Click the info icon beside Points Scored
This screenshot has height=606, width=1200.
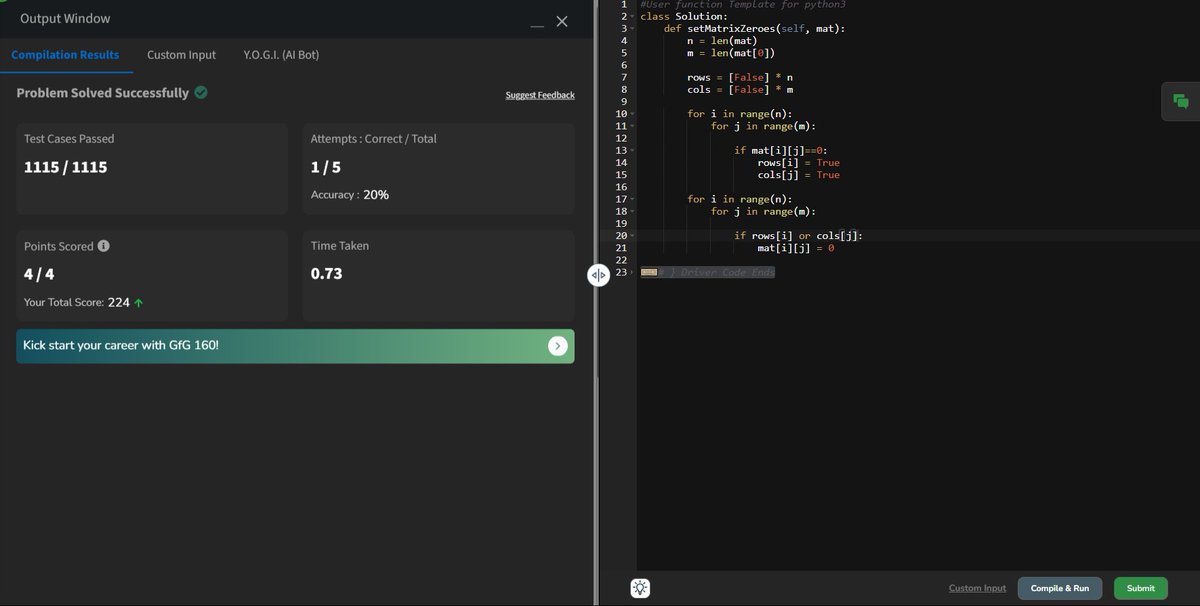click(x=104, y=246)
